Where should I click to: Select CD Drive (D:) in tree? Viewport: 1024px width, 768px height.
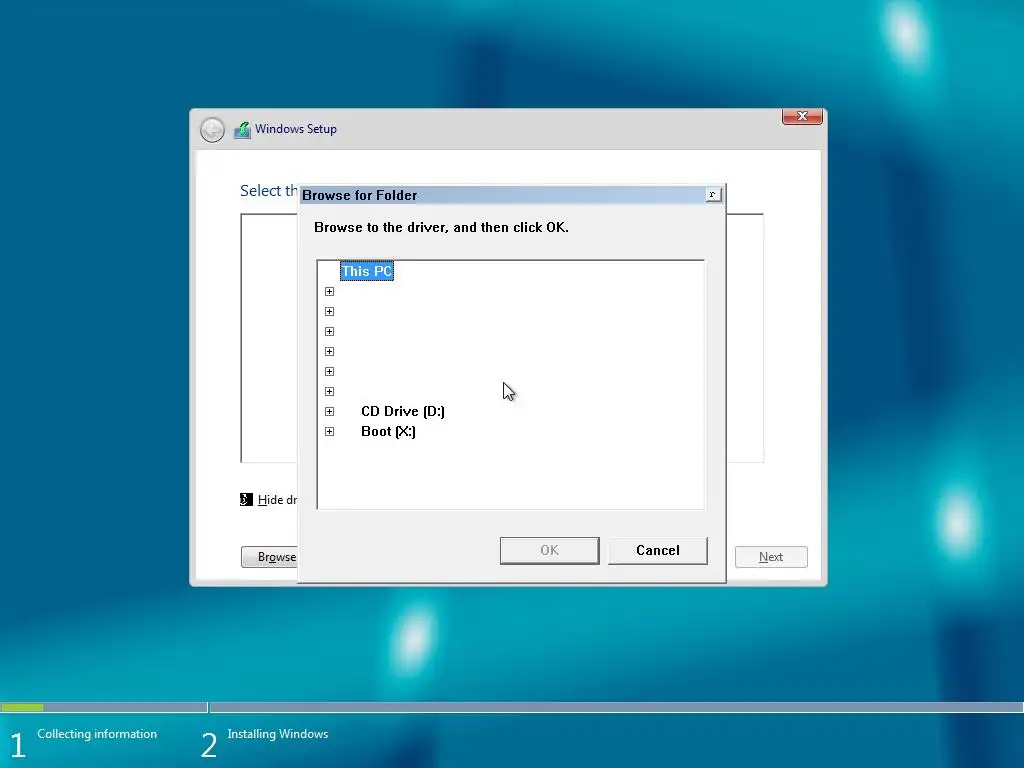pyautogui.click(x=402, y=411)
